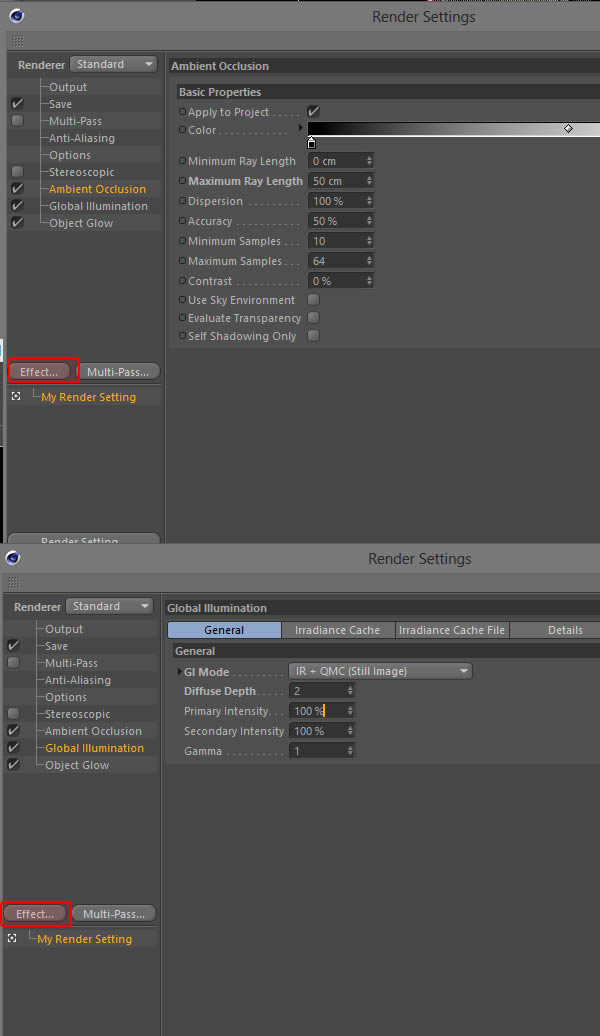Open the GI Mode dropdown
Image resolution: width=600 pixels, height=1036 pixels.
click(x=381, y=671)
